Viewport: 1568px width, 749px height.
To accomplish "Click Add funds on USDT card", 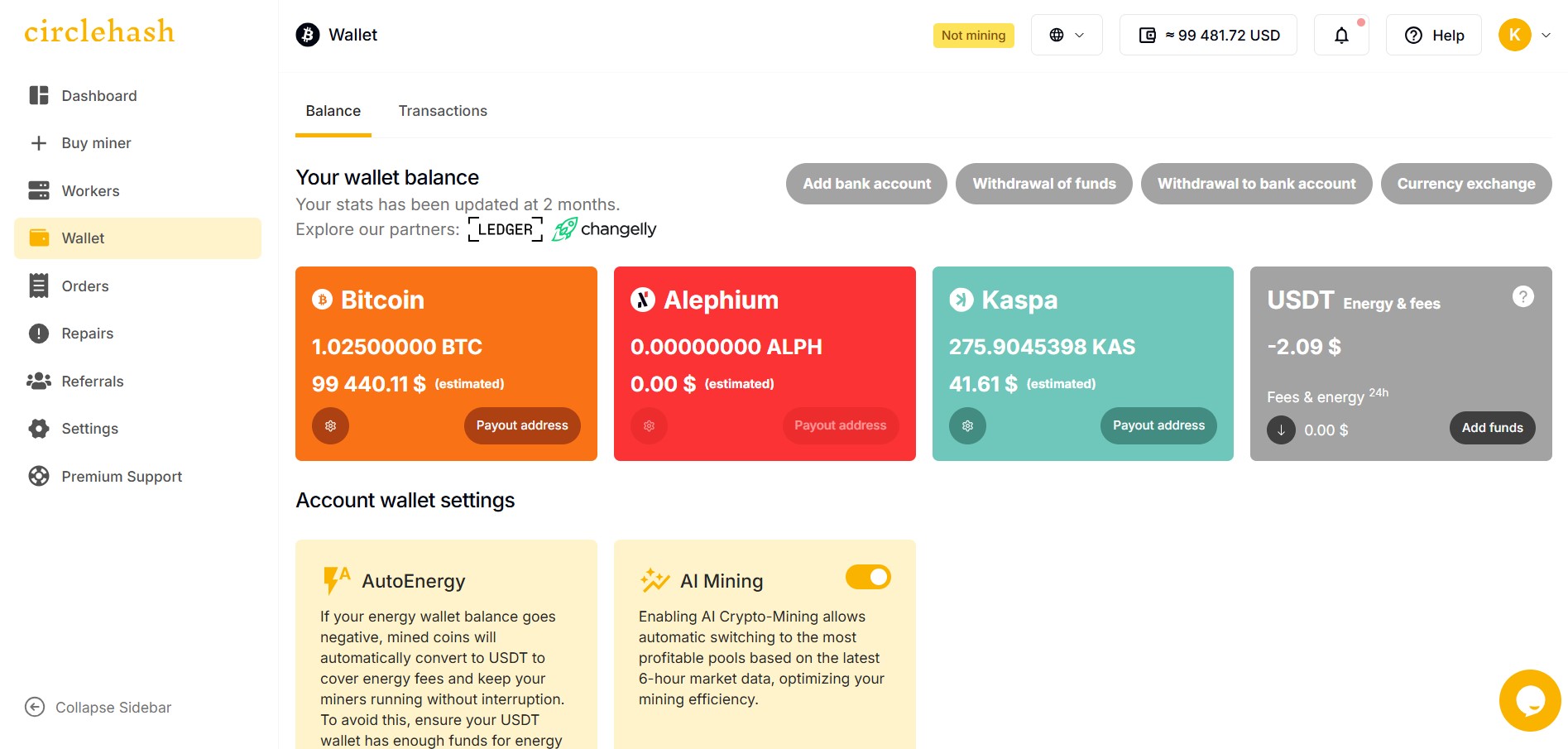I will 1492,428.
